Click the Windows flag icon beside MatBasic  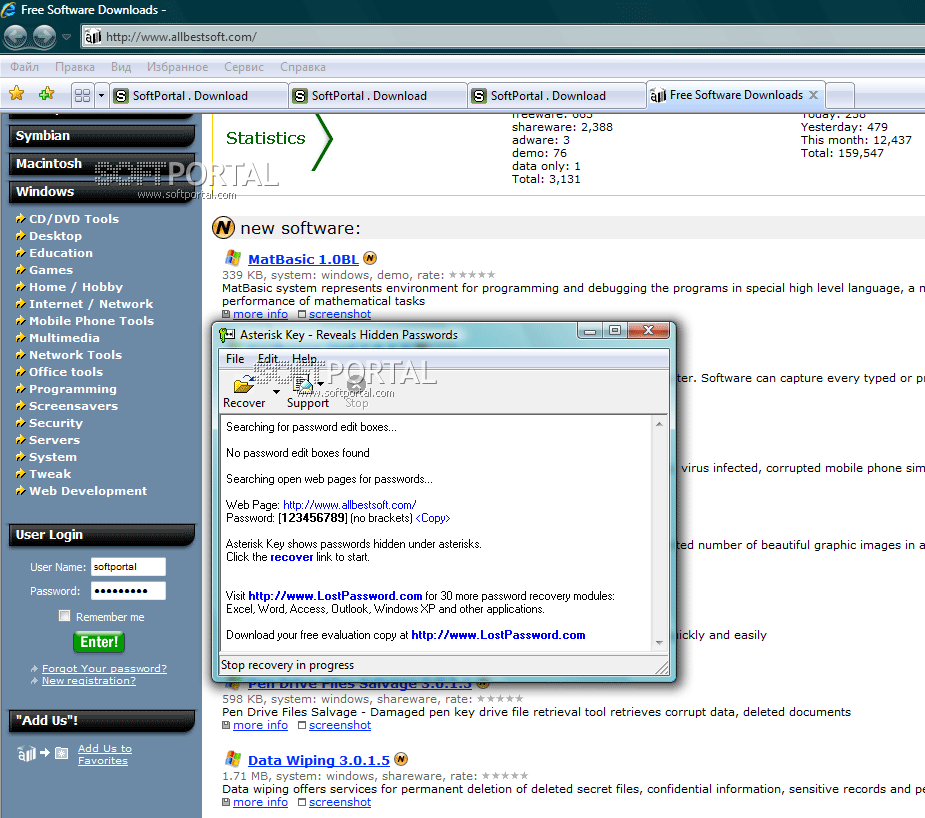click(x=233, y=258)
